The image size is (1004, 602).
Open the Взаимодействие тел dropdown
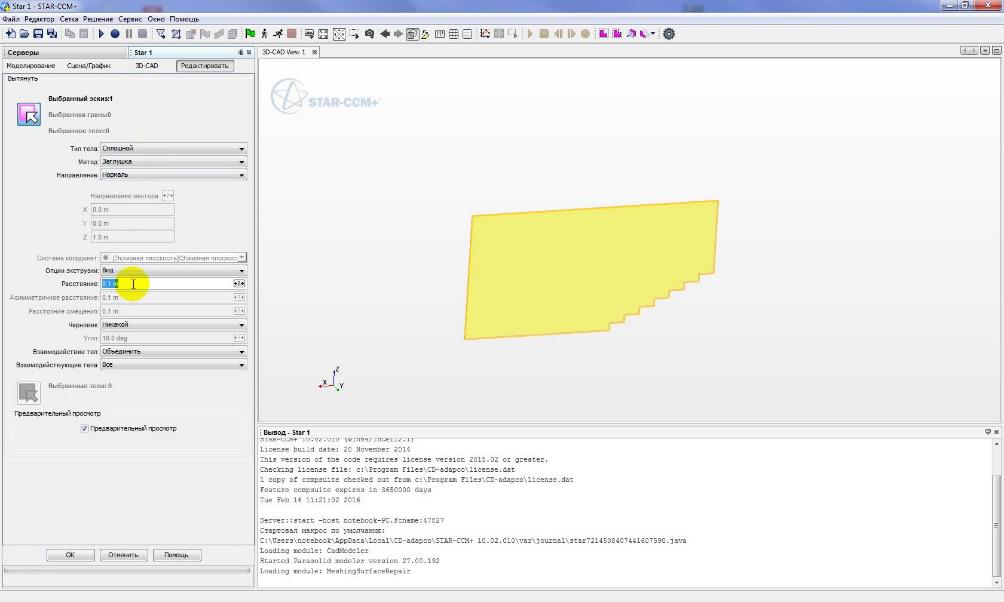[x=172, y=352]
